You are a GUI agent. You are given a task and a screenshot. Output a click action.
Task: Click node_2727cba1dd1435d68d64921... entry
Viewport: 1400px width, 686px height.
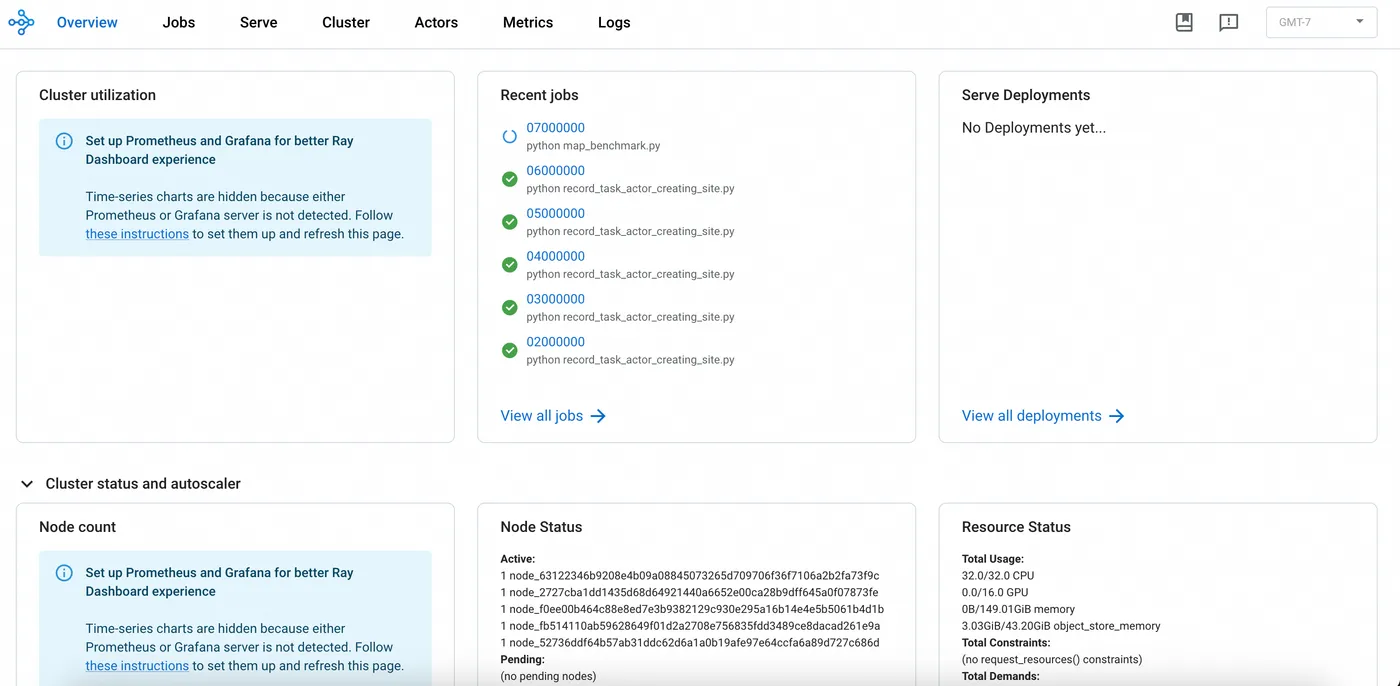(x=689, y=593)
